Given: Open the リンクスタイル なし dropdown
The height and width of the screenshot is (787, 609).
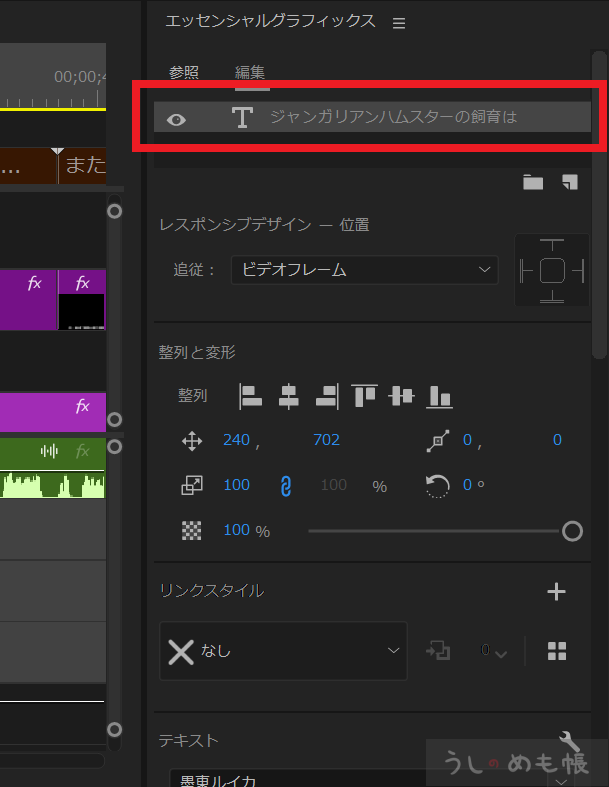Looking at the screenshot, I should [x=283, y=651].
